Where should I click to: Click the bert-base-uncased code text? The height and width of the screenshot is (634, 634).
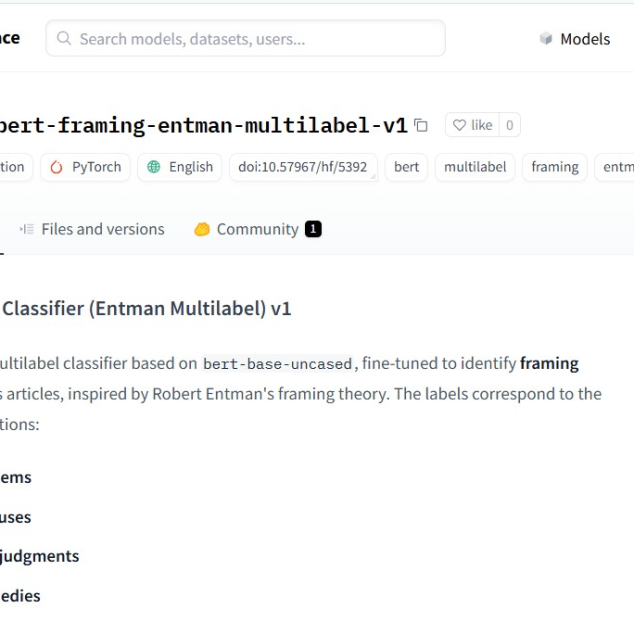tap(277, 364)
